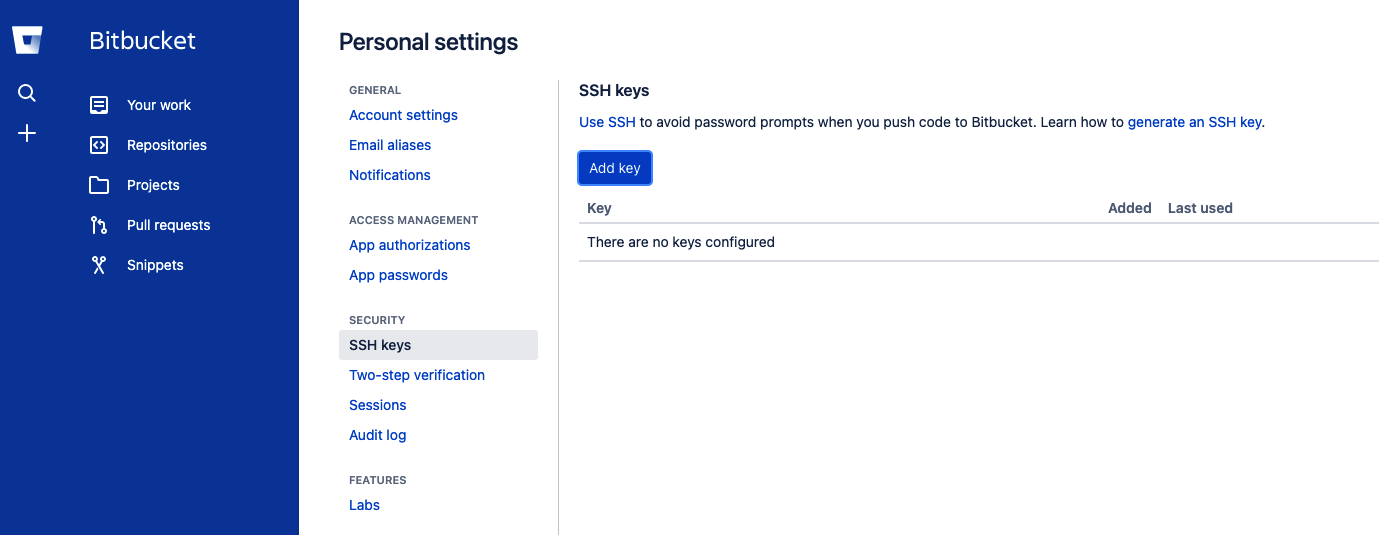Navigate to App passwords
Viewport: 1398px width, 535px height.
[x=398, y=275]
